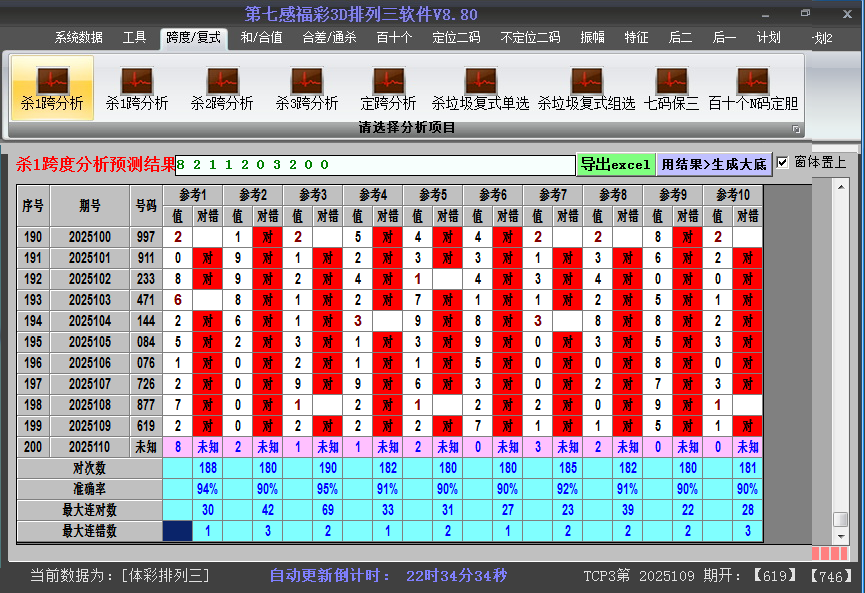The height and width of the screenshot is (593, 865).
Task: Click the 参考5 column header
Action: coord(433,195)
